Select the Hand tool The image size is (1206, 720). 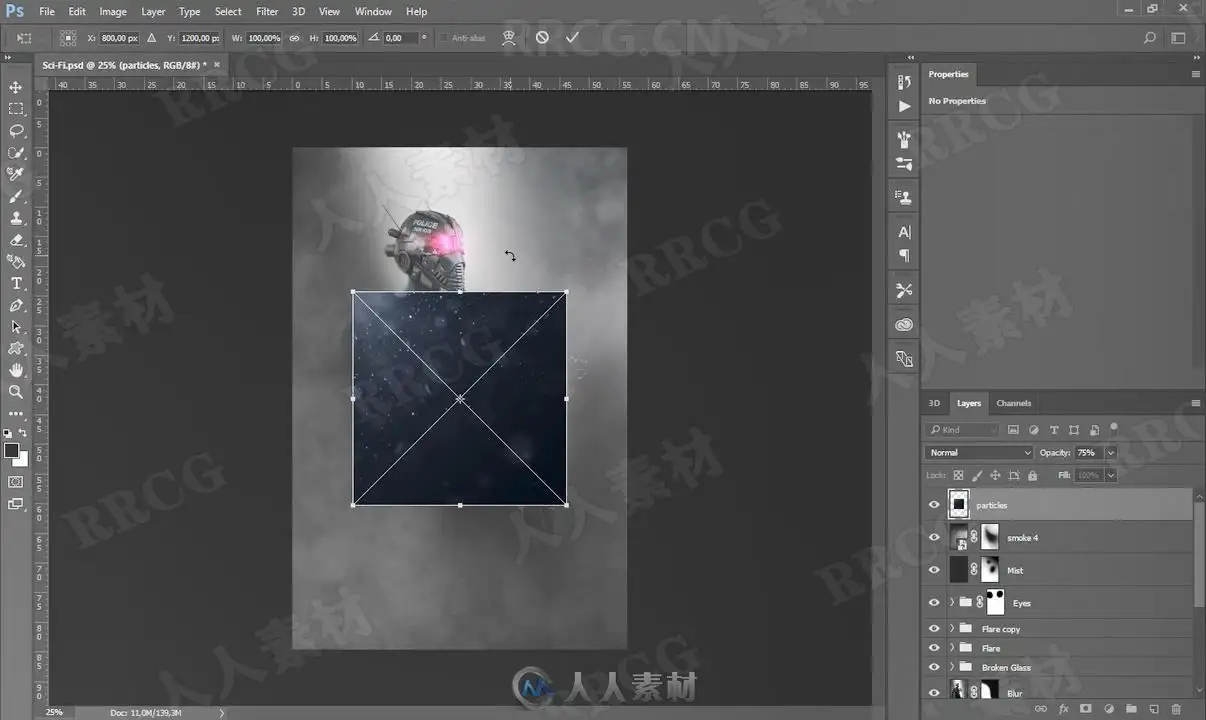point(16,371)
